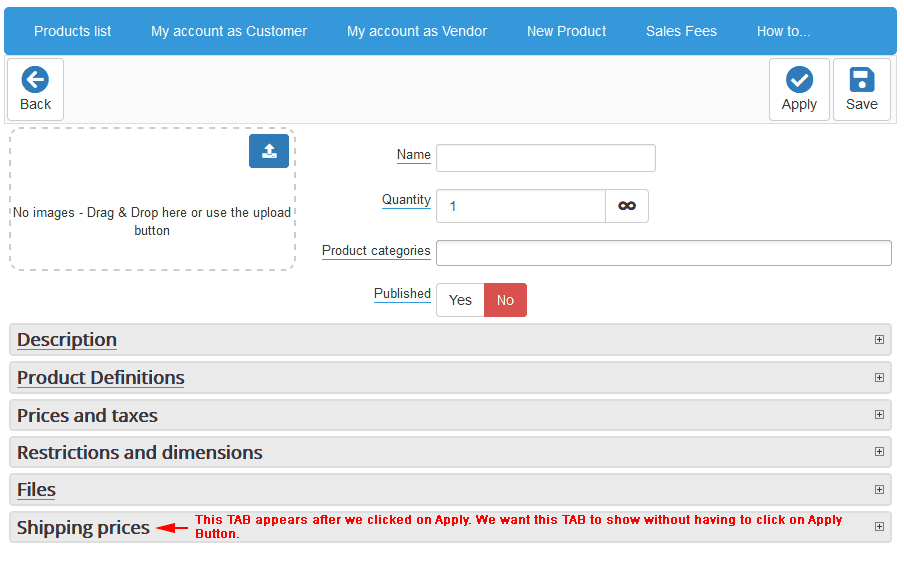
Task: Open My account as Vendor
Action: pyautogui.click(x=417, y=31)
